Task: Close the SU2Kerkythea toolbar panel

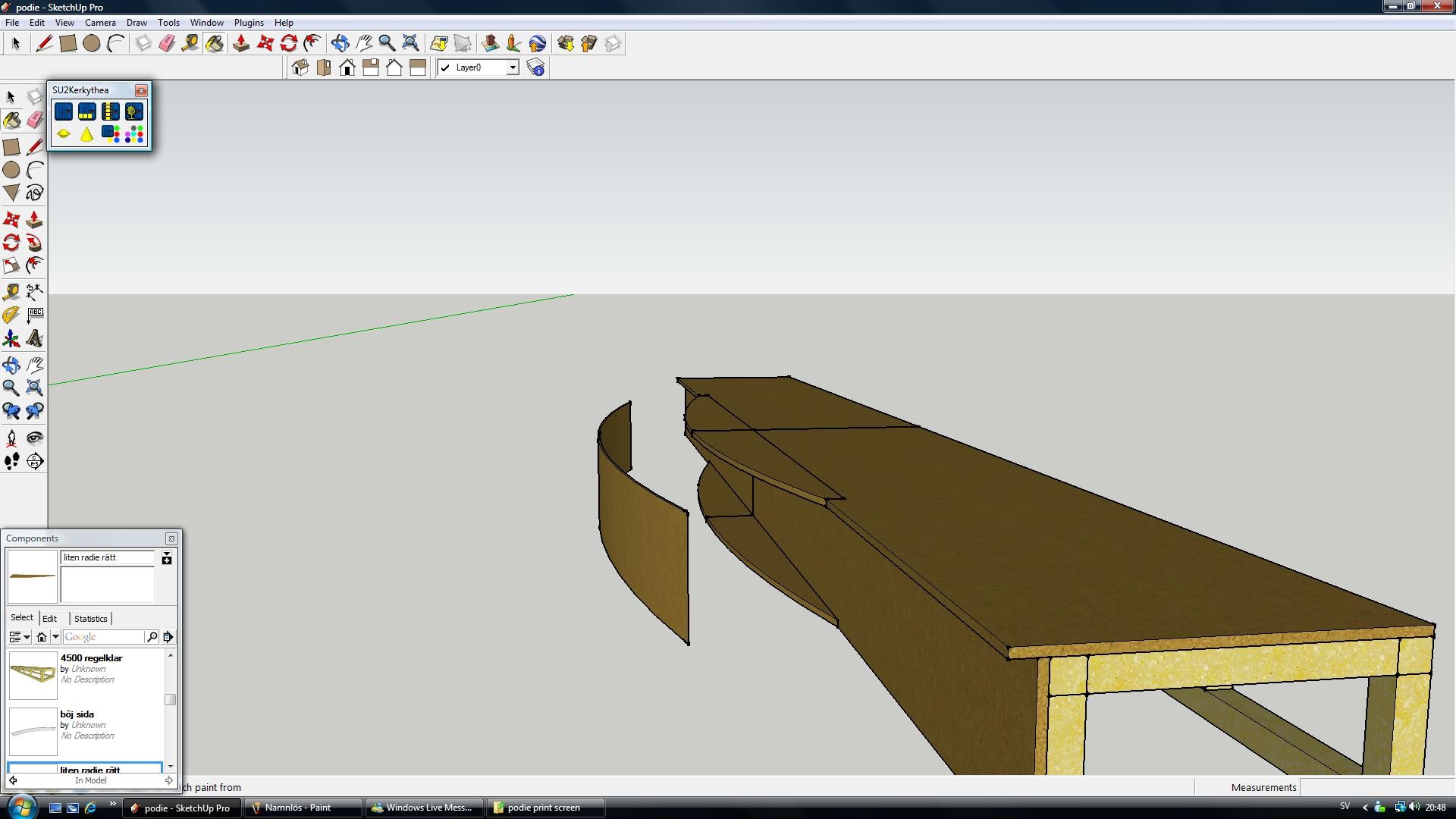Action: click(x=141, y=90)
